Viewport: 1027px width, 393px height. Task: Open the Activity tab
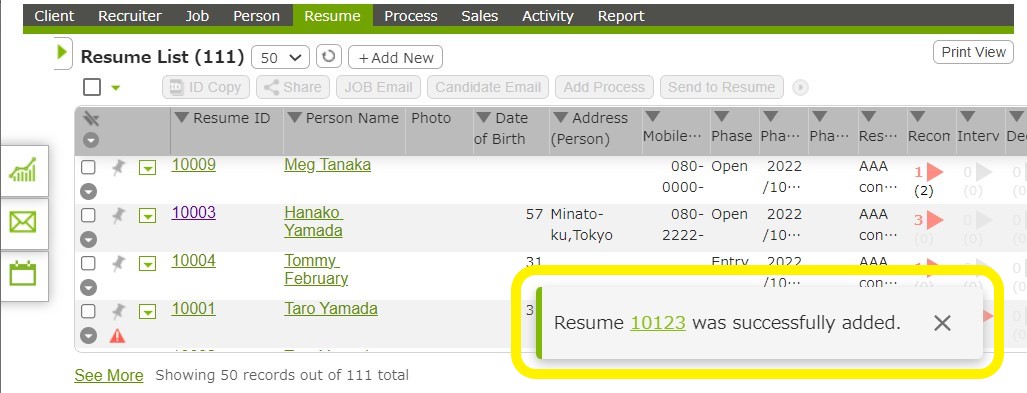coord(548,16)
